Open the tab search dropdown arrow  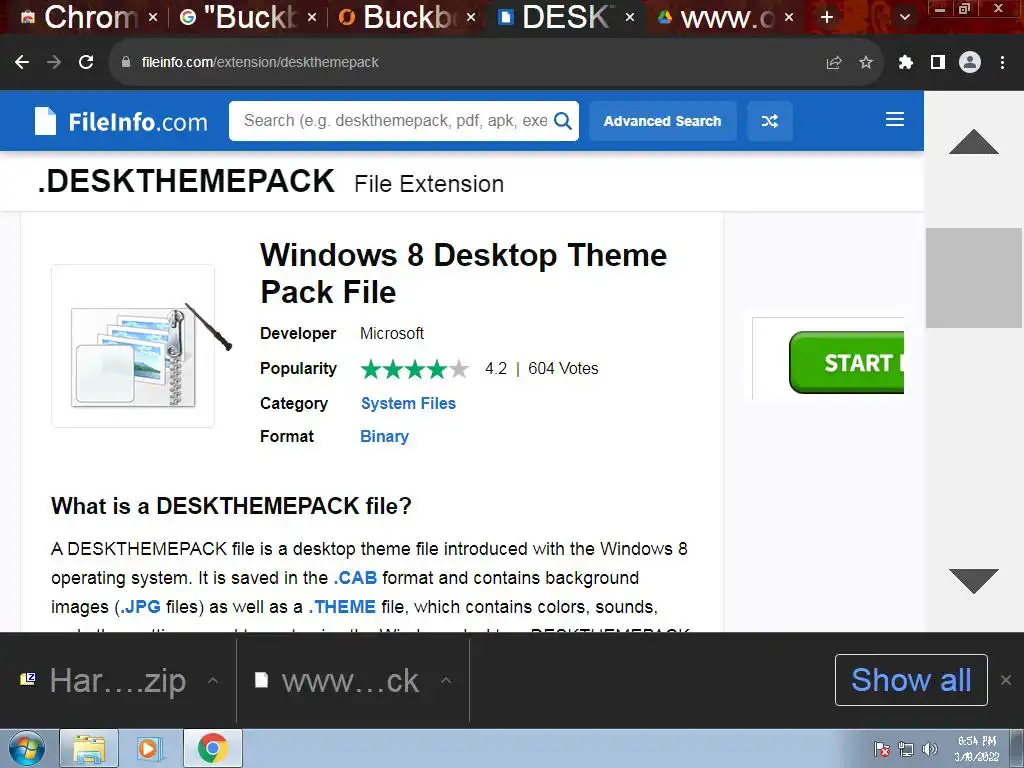click(905, 17)
